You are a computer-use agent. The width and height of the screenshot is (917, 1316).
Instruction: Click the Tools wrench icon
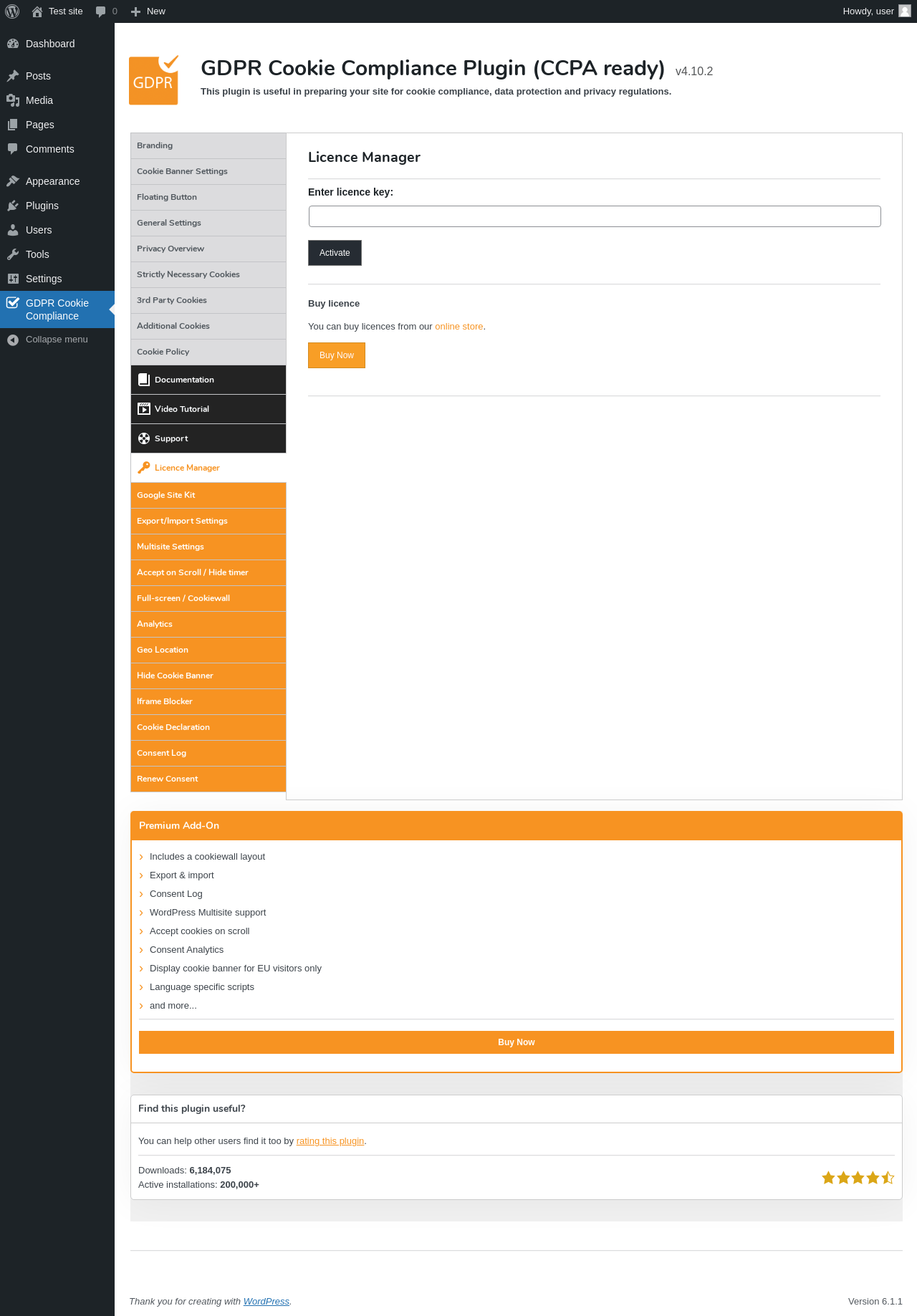tap(13, 254)
